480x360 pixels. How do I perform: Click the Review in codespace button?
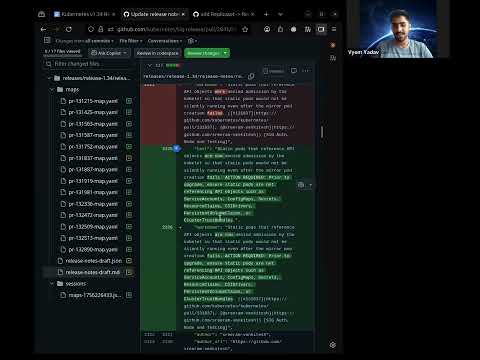[x=158, y=53]
